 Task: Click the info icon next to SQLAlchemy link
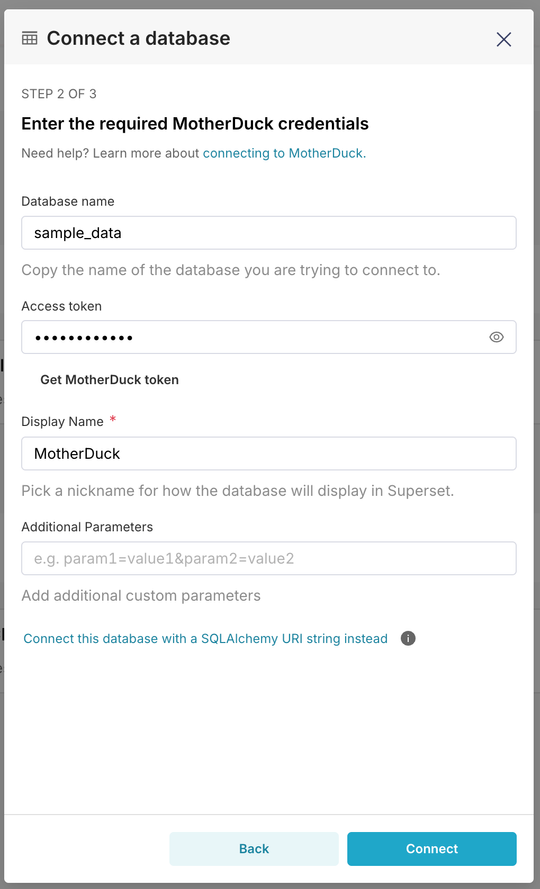pos(408,638)
